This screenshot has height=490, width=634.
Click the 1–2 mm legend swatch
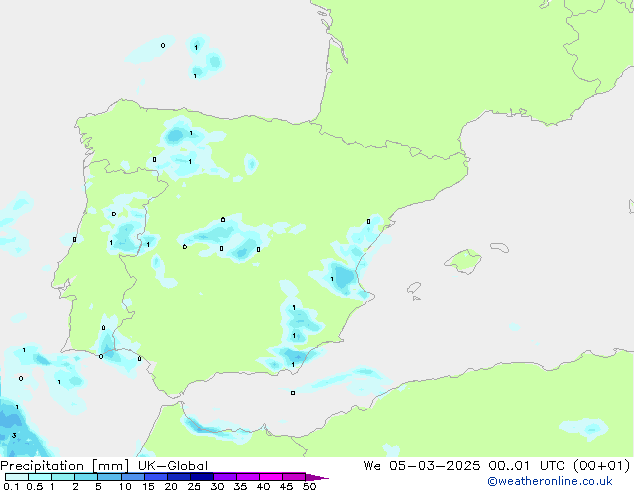(x=63, y=477)
